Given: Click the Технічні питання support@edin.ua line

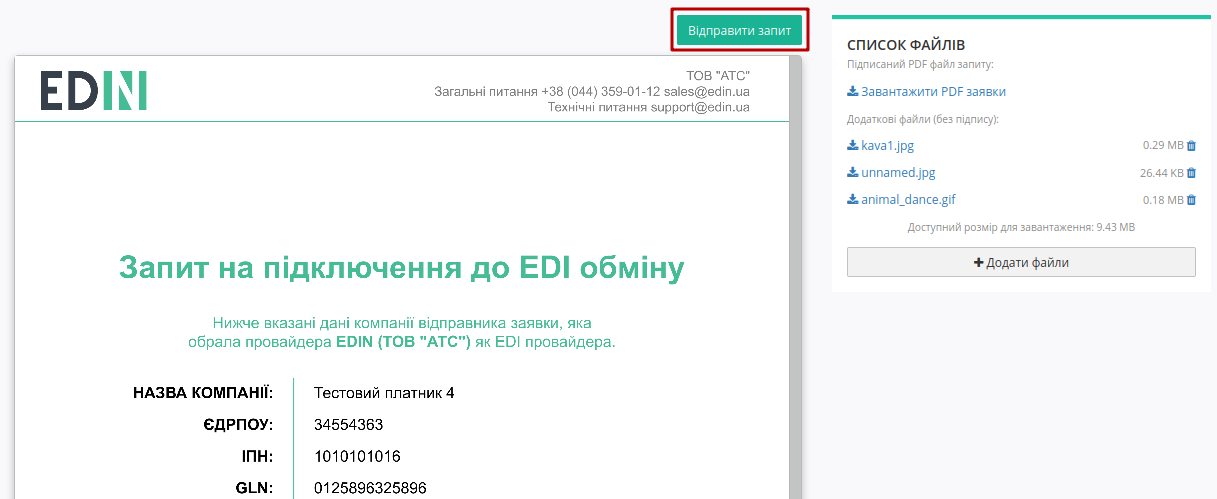Looking at the screenshot, I should tap(649, 107).
